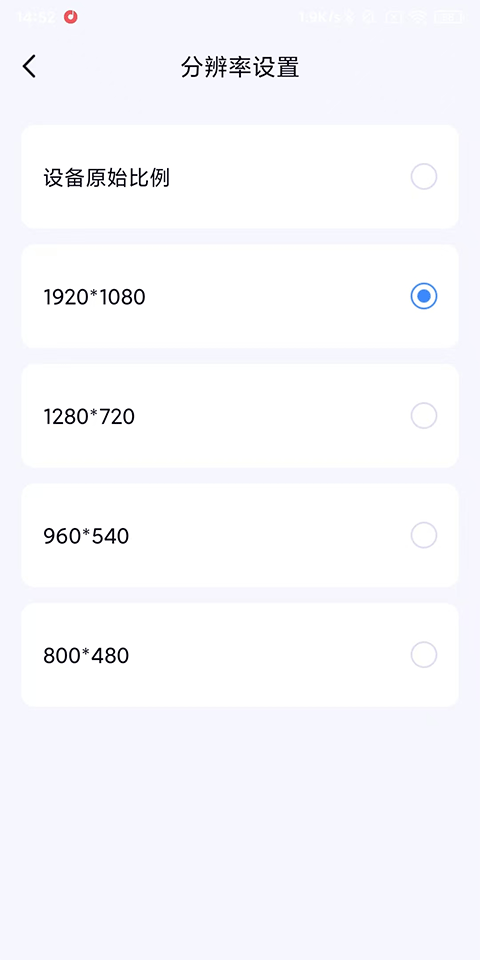Tap the Wi-Fi status icon
The height and width of the screenshot is (960, 480).
(x=418, y=17)
